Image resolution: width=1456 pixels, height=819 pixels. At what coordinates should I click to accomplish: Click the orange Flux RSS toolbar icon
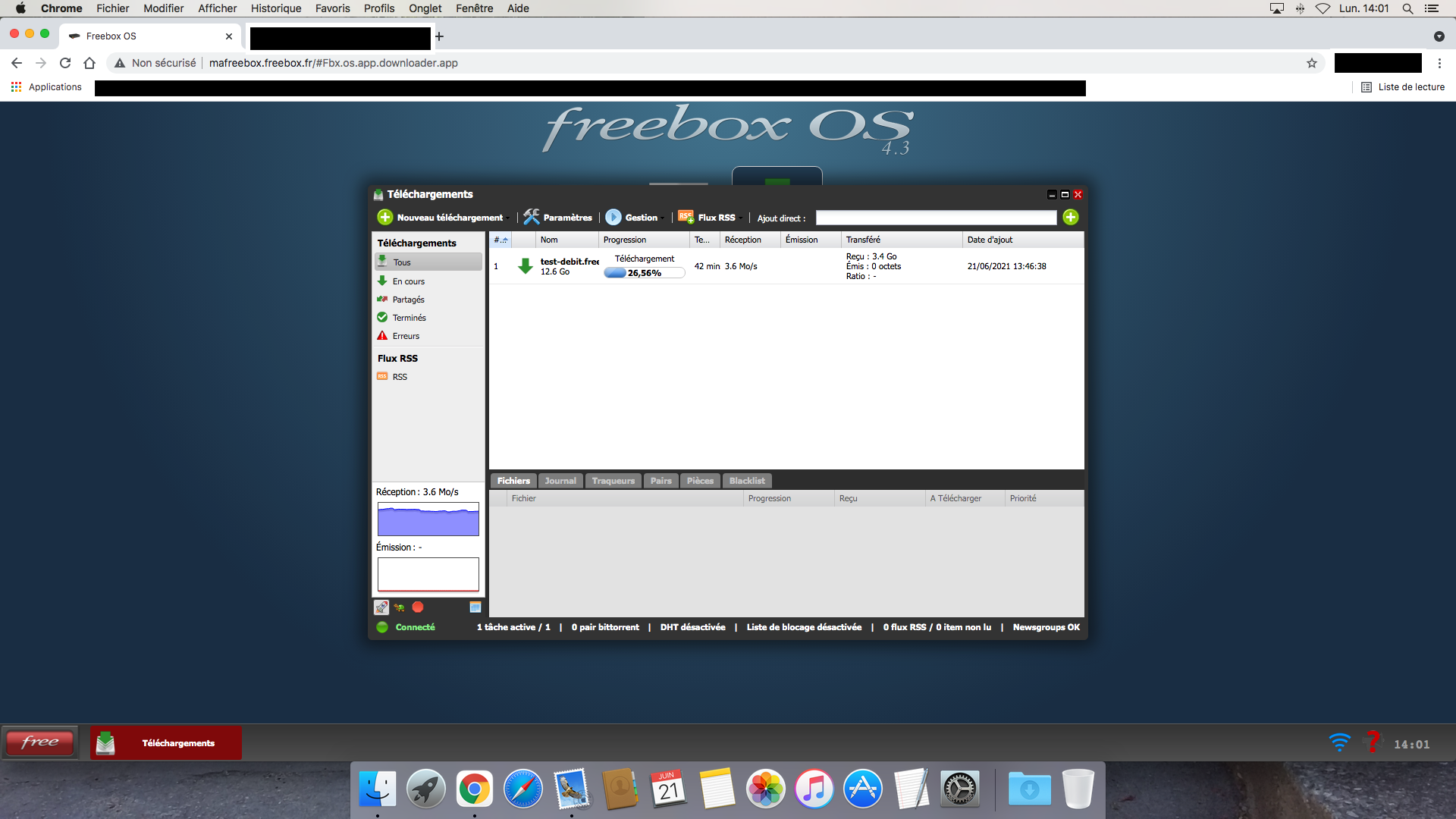[x=686, y=218]
